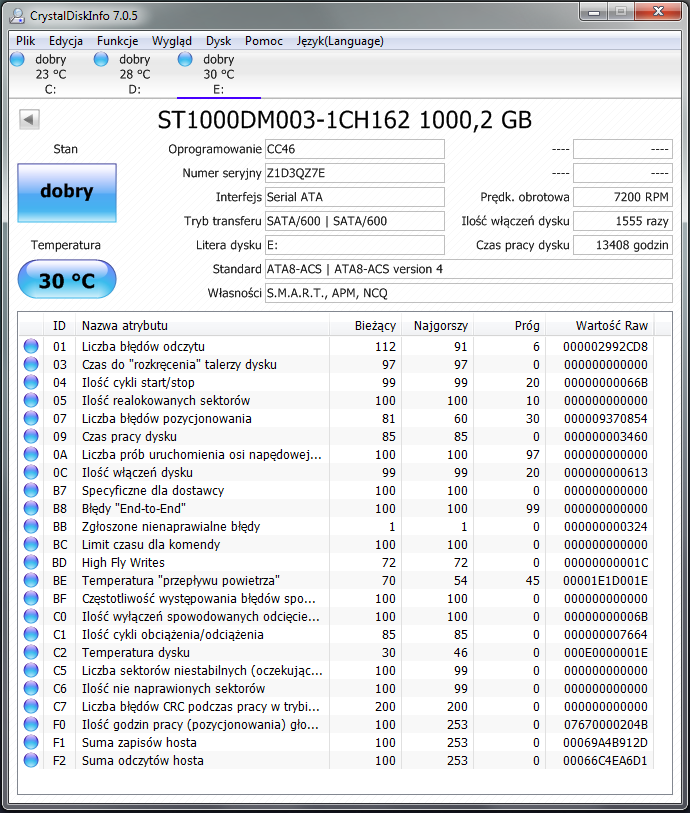Select row 'Ilość nie naprawionych sektorów'

point(336,689)
